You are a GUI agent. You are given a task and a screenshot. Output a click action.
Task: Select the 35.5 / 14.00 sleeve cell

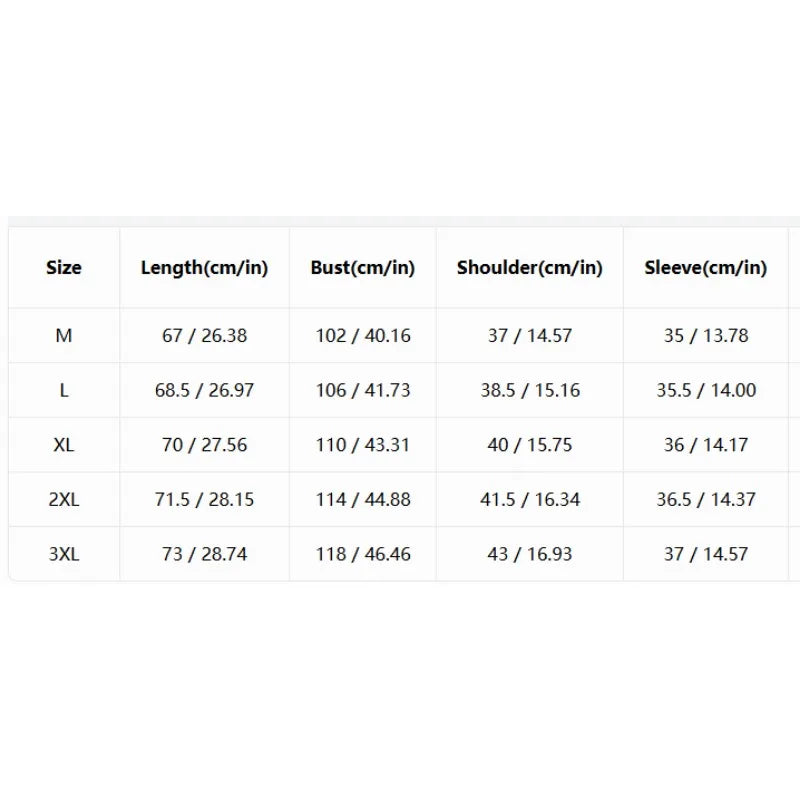(x=706, y=390)
